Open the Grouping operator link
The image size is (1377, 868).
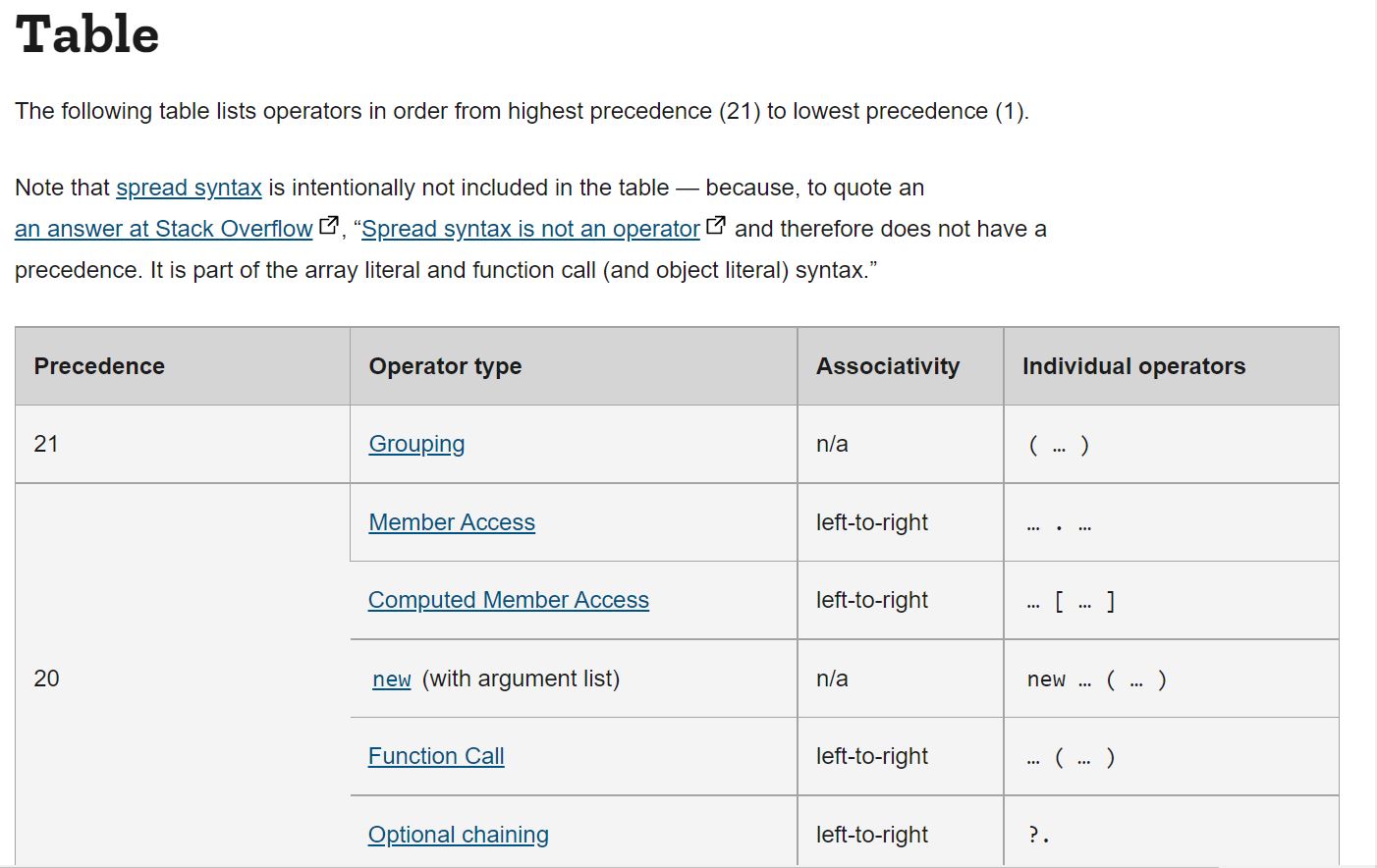pos(416,444)
